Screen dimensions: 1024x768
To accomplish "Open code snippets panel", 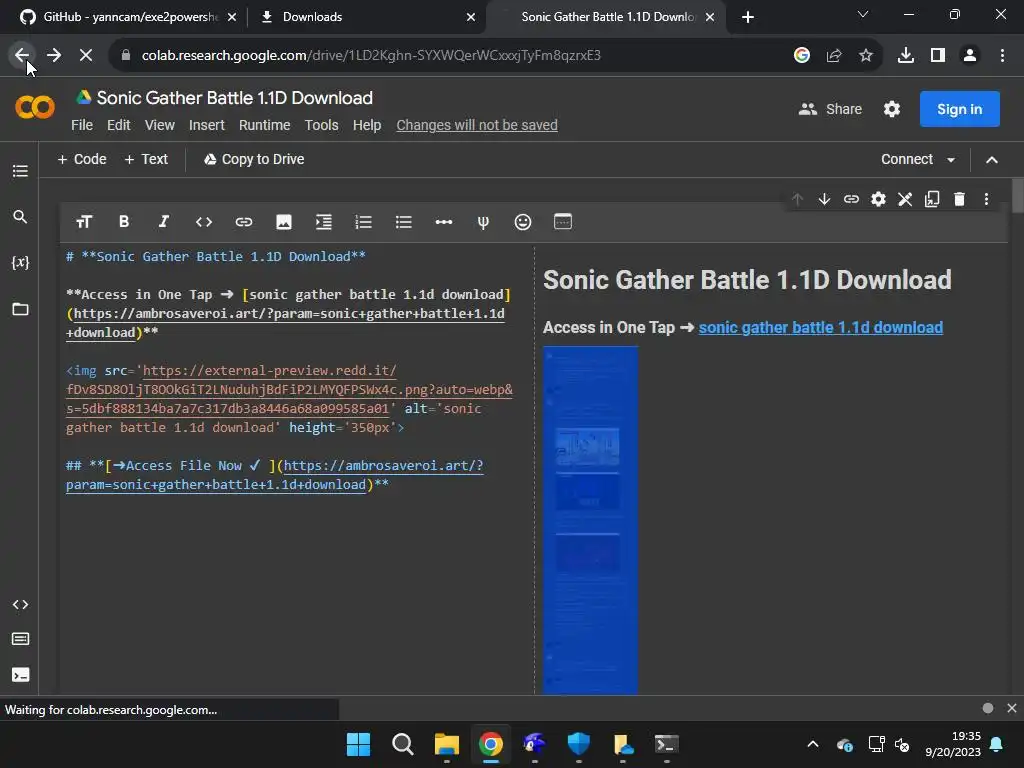I will point(20,605).
